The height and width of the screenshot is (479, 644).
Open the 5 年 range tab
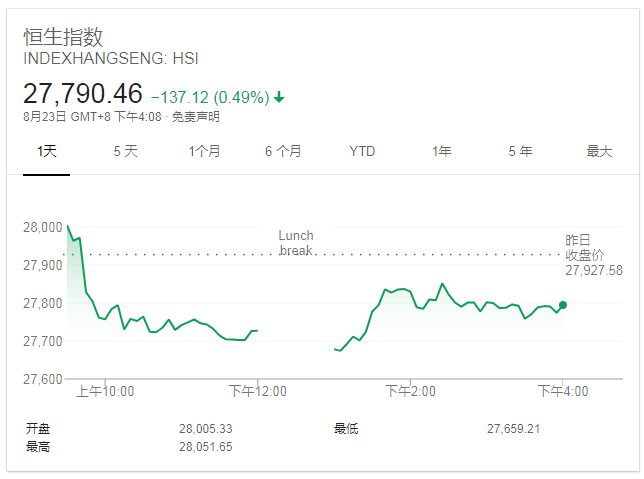point(520,151)
